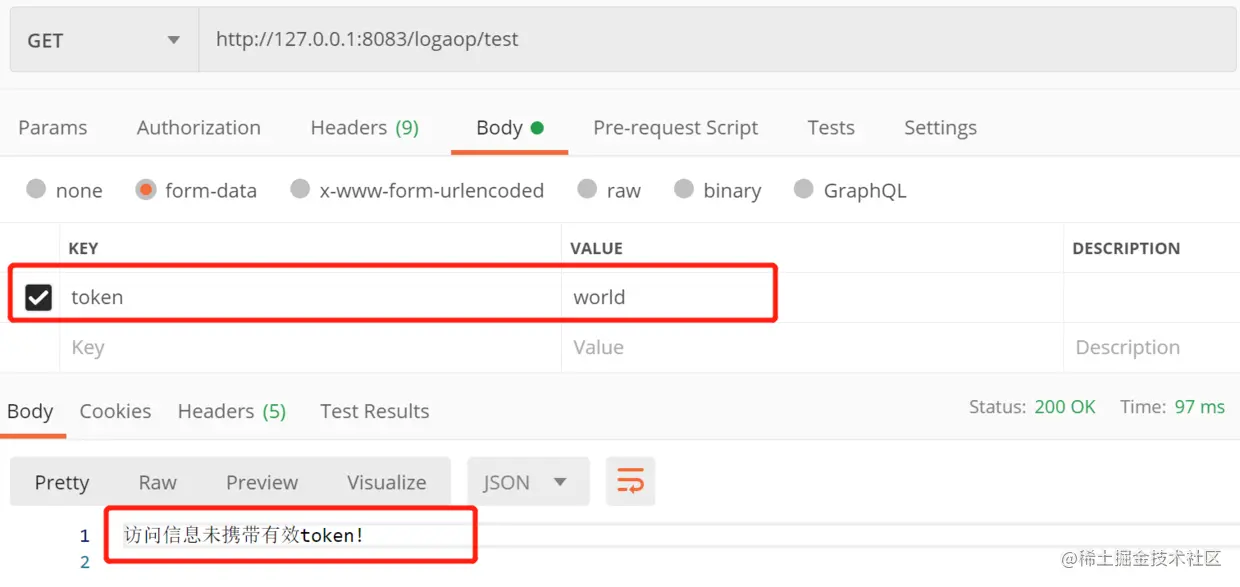Open the Pre-request Script tab
This screenshot has height=587, width=1240.
coord(675,128)
